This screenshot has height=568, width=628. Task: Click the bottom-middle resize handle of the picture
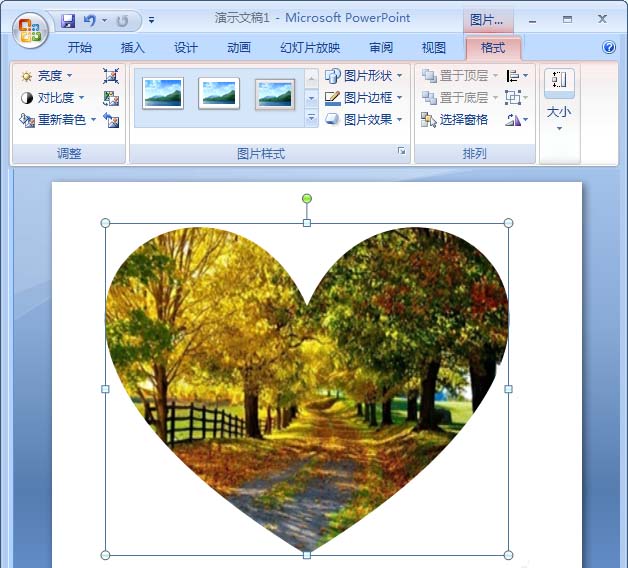click(x=307, y=555)
